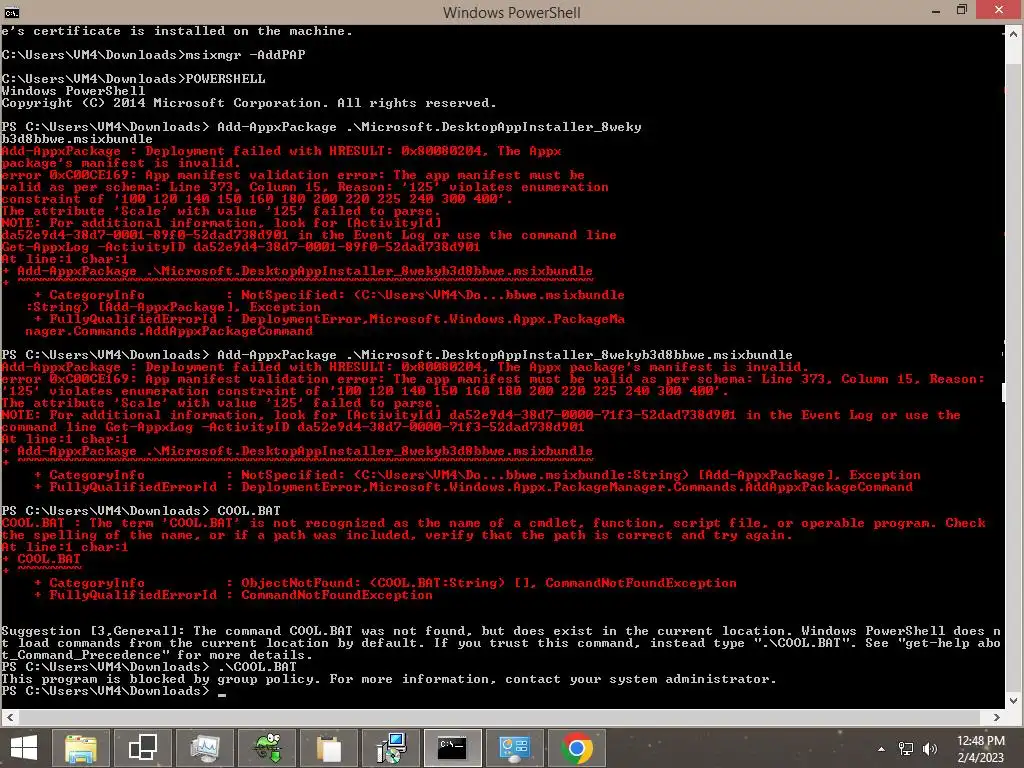This screenshot has height=768, width=1024.
Task: Open the Control Panel taskbar icon
Action: (515, 748)
